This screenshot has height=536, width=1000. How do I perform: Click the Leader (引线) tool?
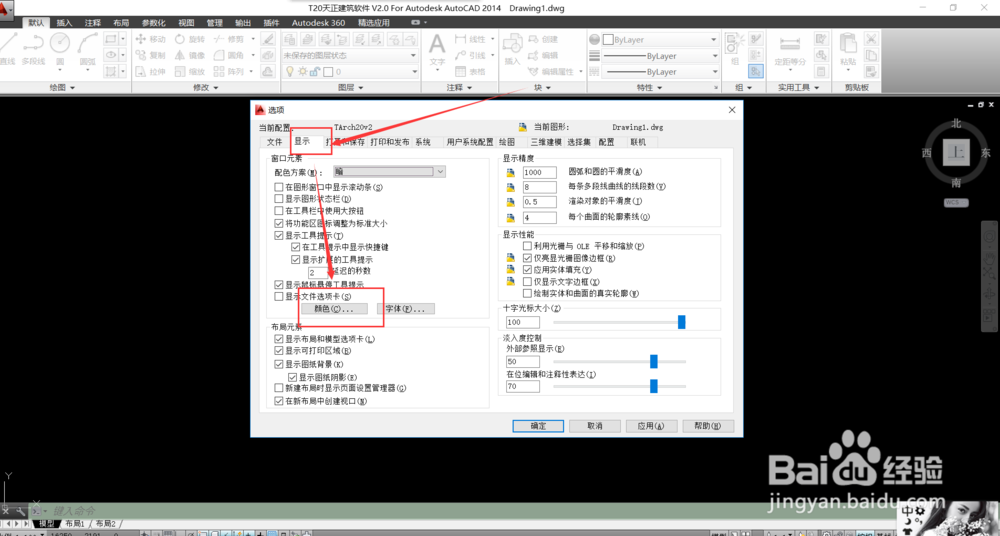(471, 56)
